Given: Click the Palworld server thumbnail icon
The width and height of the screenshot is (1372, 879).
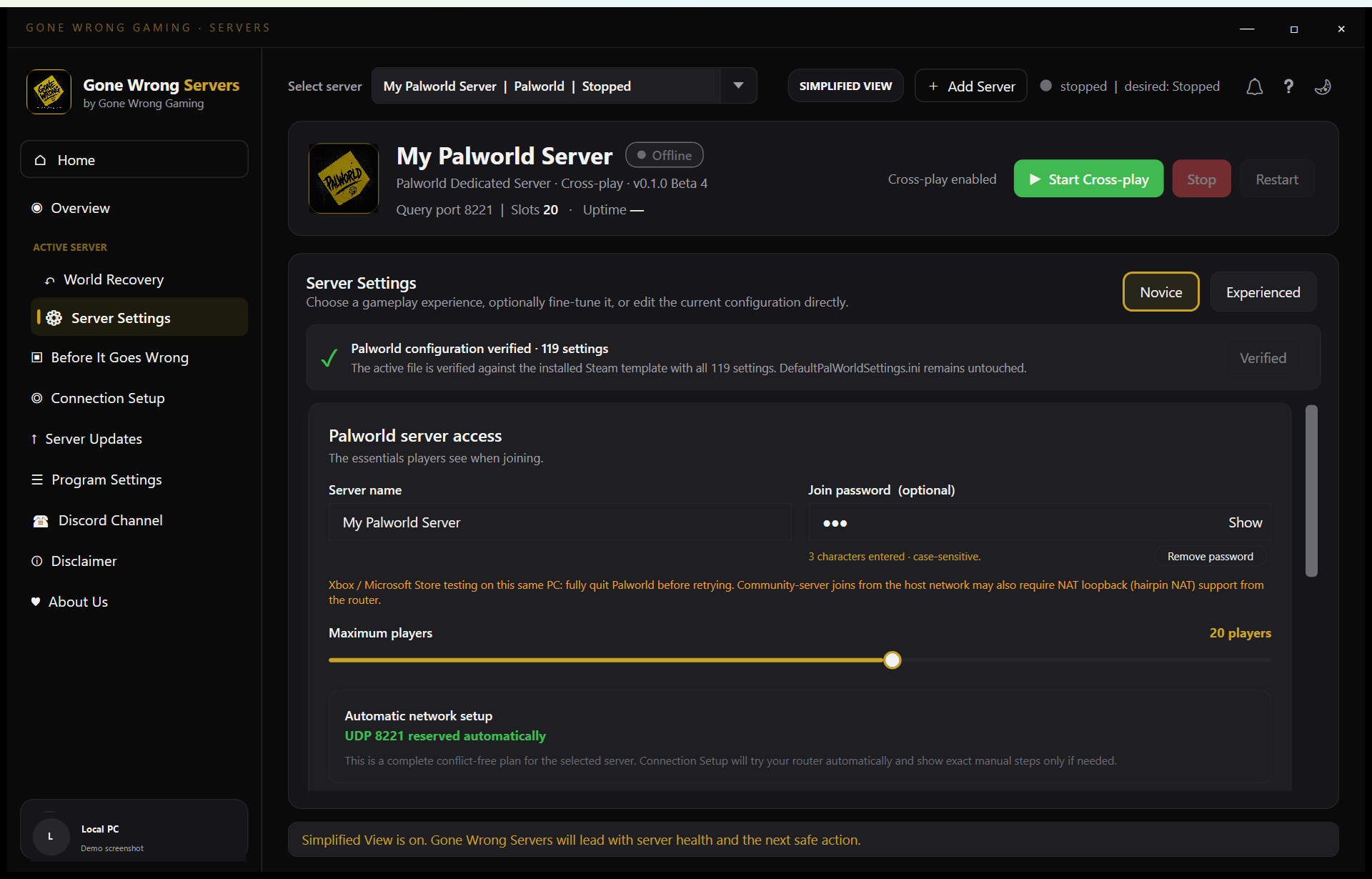Looking at the screenshot, I should 344,178.
